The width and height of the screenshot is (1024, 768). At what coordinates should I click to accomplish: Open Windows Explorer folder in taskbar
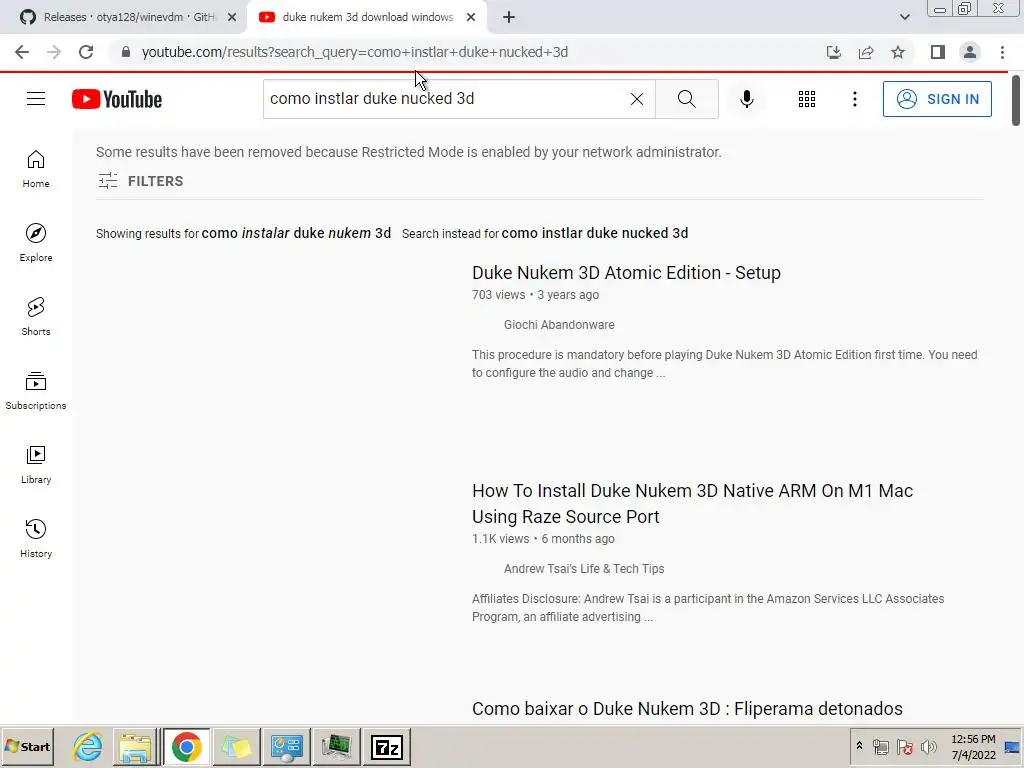(135, 747)
